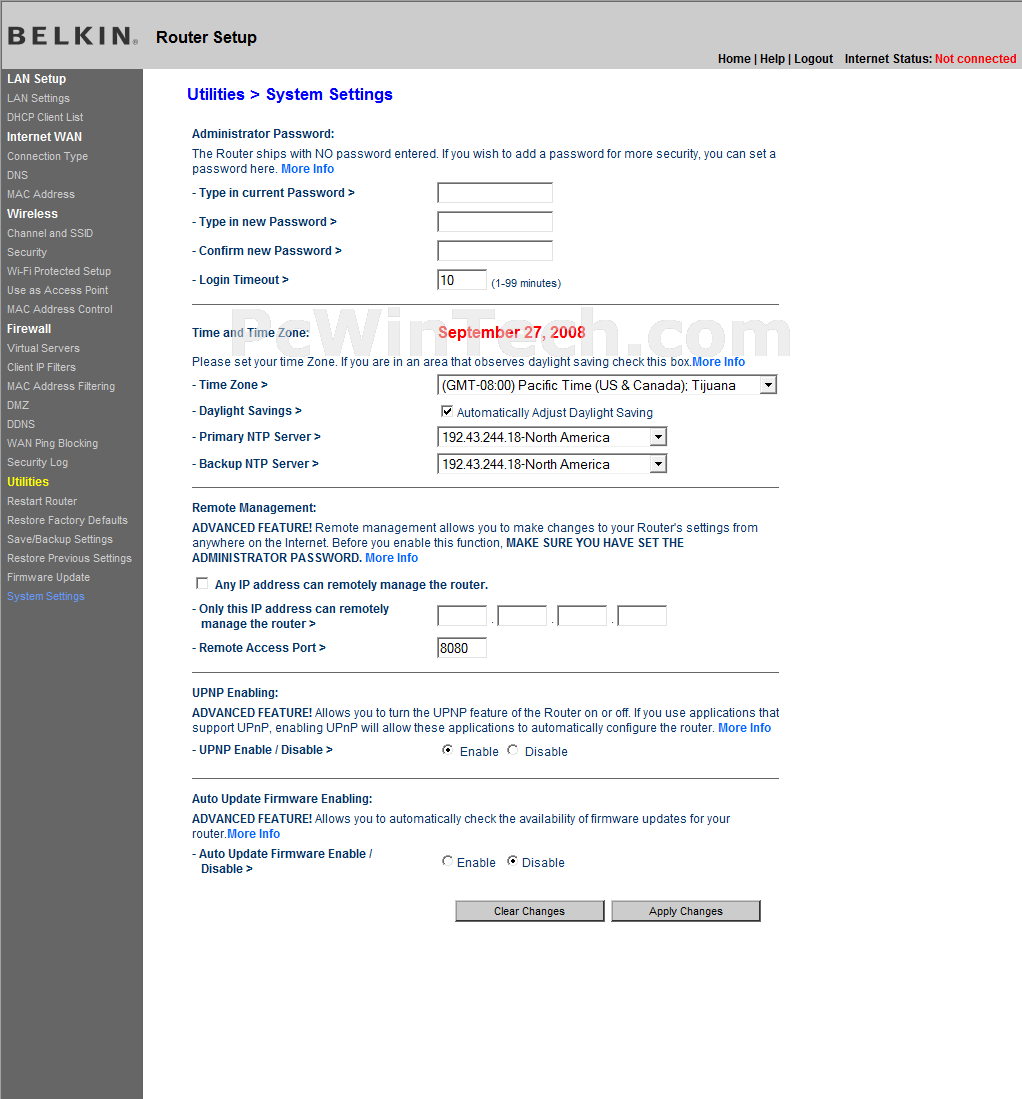
Task: Open DHCP Client List page
Action: coord(45,117)
